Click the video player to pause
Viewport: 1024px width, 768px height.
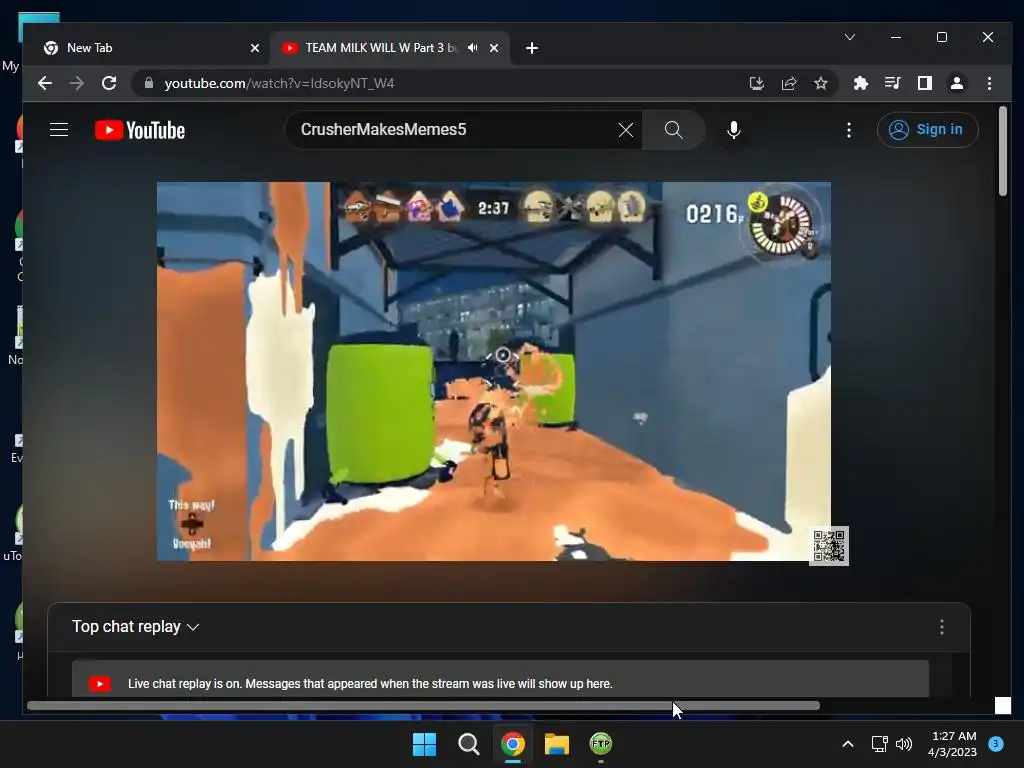494,371
